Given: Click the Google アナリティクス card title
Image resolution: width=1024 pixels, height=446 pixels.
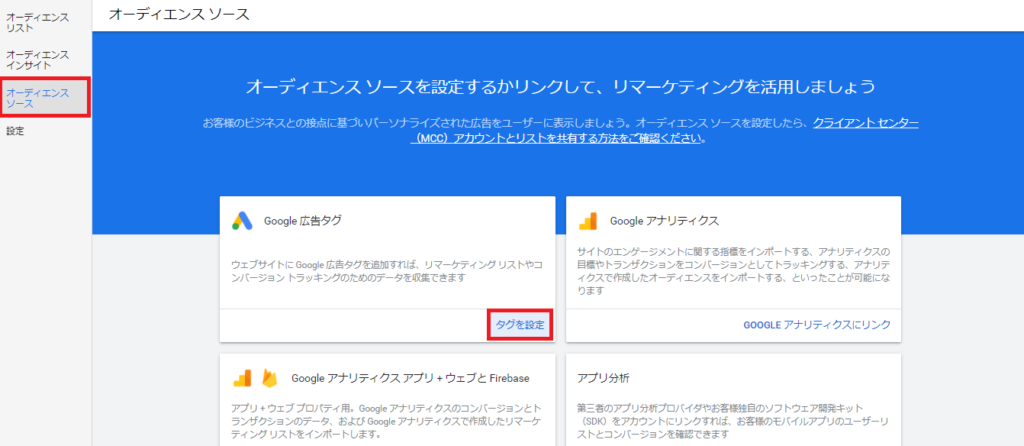Looking at the screenshot, I should (664, 221).
